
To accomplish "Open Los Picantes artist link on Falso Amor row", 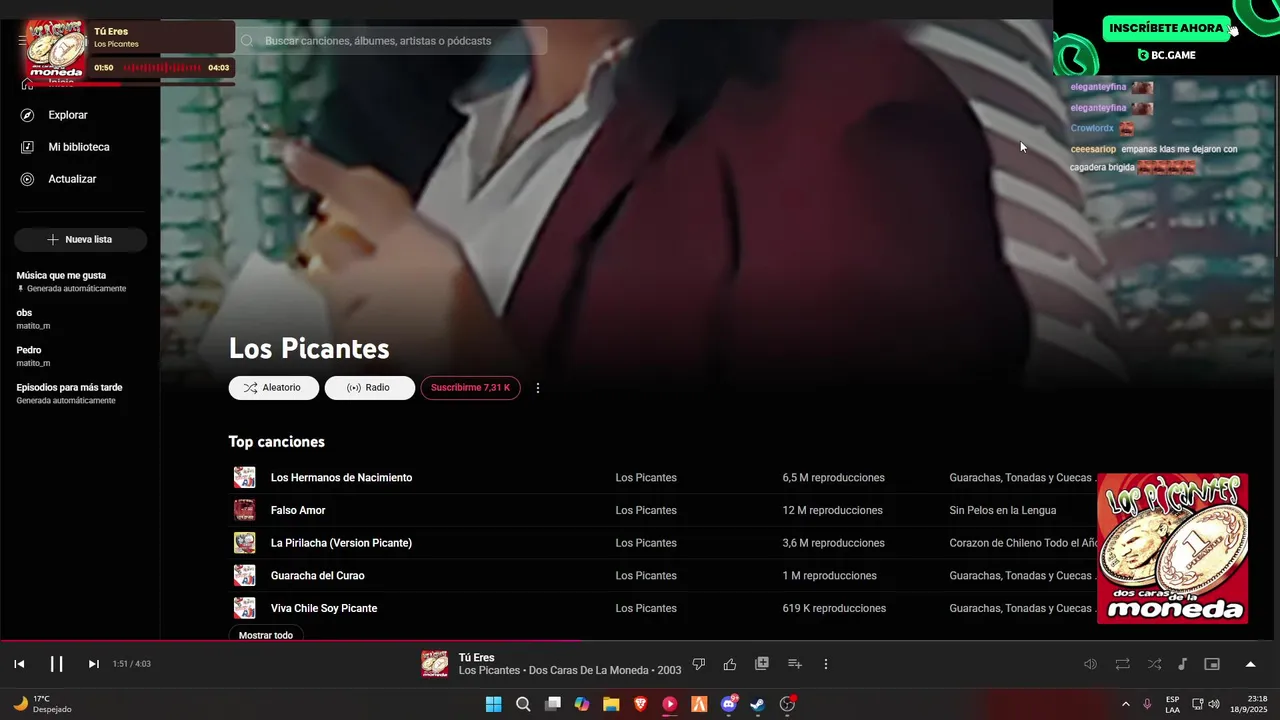I will click(x=646, y=511).
